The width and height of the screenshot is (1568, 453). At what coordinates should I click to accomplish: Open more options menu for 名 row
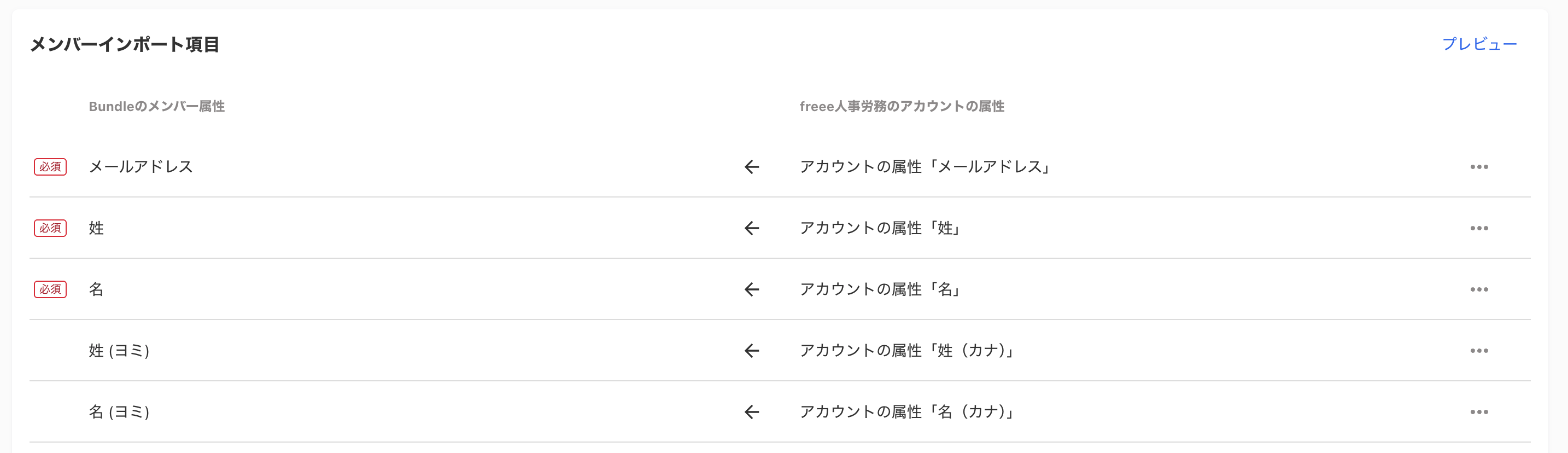(1478, 289)
